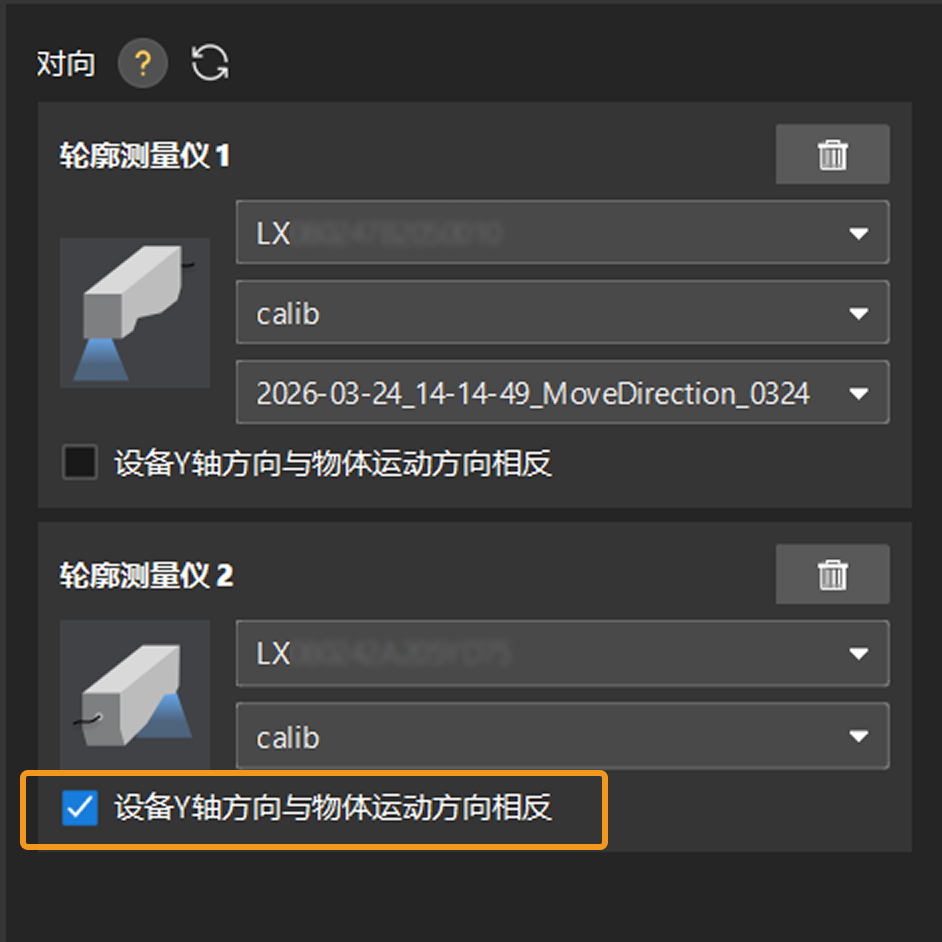Delete 轮廓测量仪 1 with the trash icon
942x942 pixels.
click(x=832, y=154)
